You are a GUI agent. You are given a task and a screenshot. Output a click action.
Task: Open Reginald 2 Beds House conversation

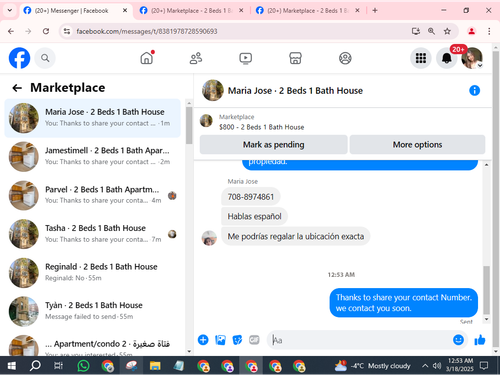pos(92,272)
